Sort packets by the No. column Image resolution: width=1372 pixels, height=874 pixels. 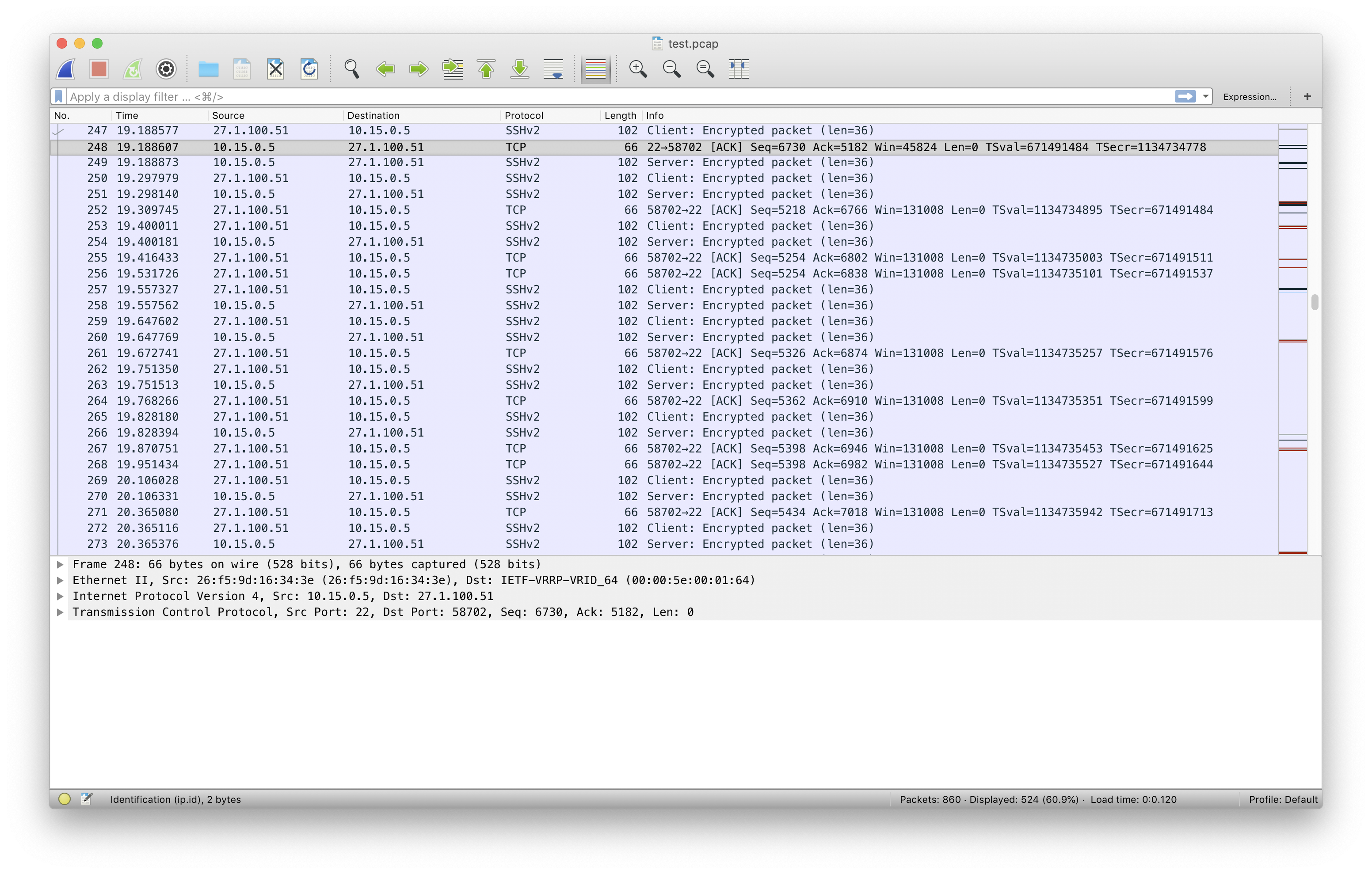pos(81,115)
